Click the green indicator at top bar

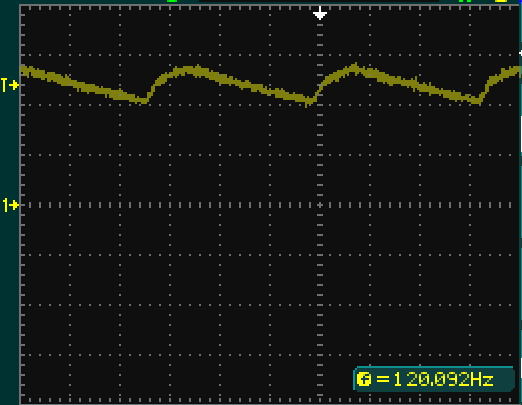pos(172,1)
